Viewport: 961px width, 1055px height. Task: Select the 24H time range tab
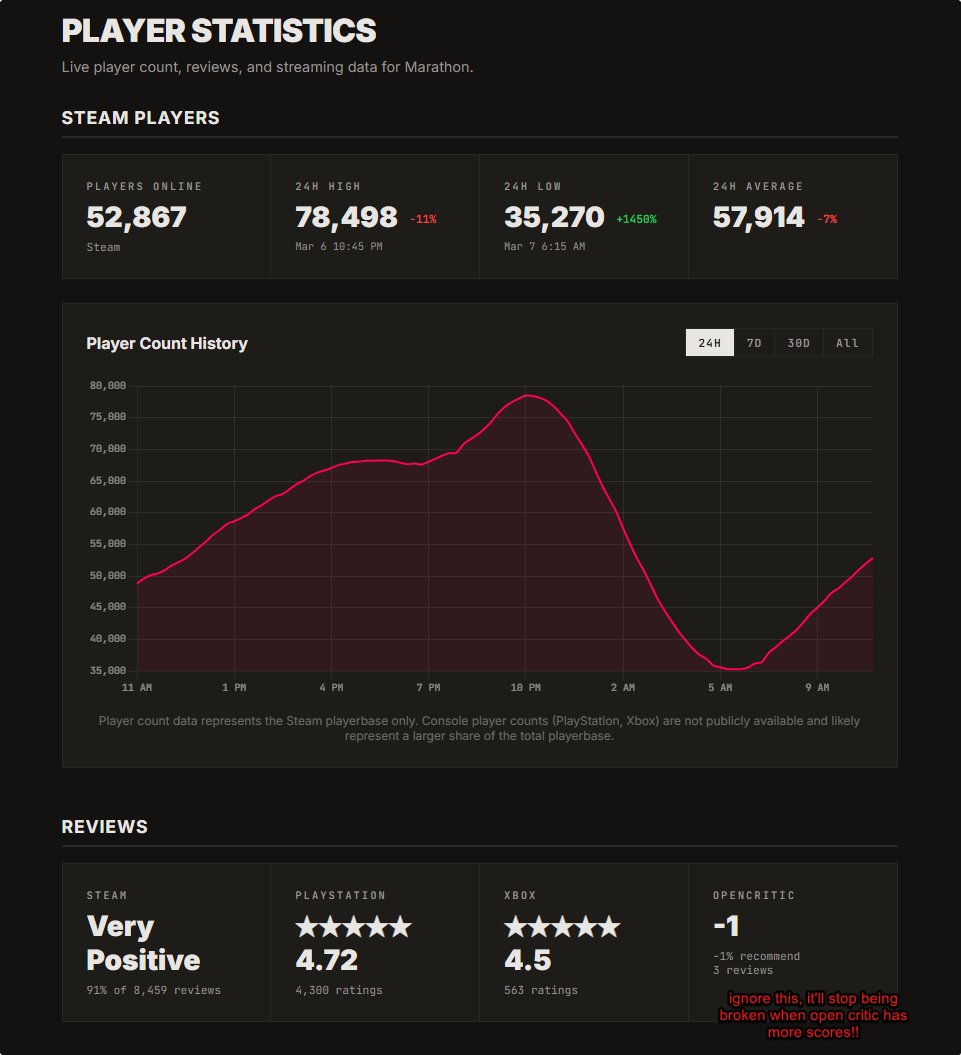point(709,342)
